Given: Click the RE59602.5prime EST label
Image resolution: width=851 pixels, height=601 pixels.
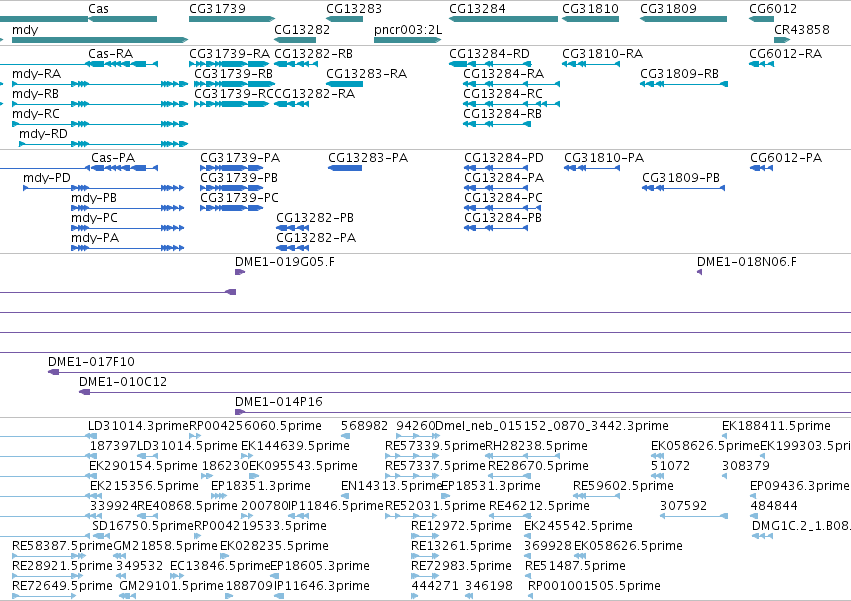Looking at the screenshot, I should pyautogui.click(x=623, y=486).
